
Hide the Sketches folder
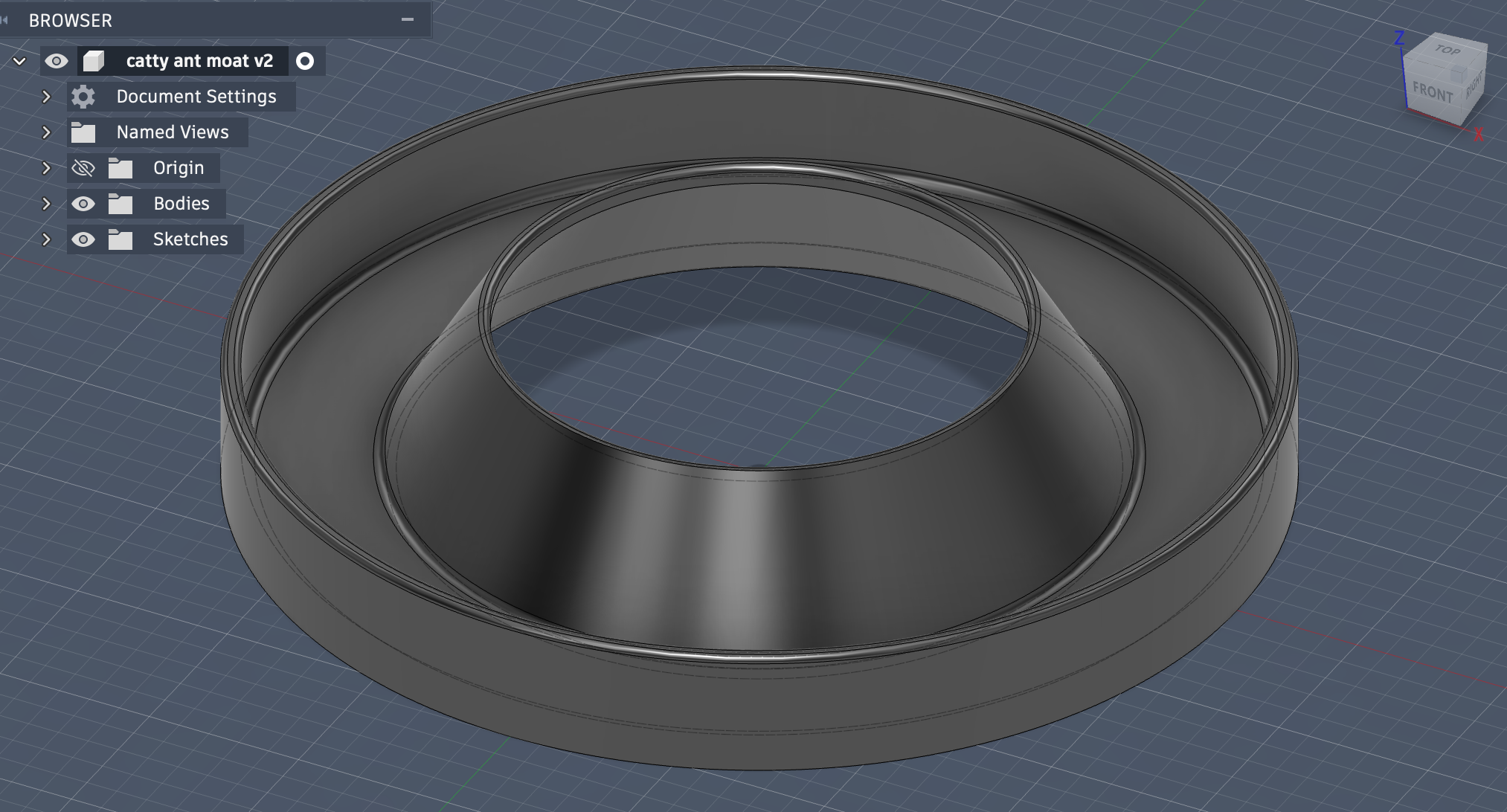pos(83,239)
